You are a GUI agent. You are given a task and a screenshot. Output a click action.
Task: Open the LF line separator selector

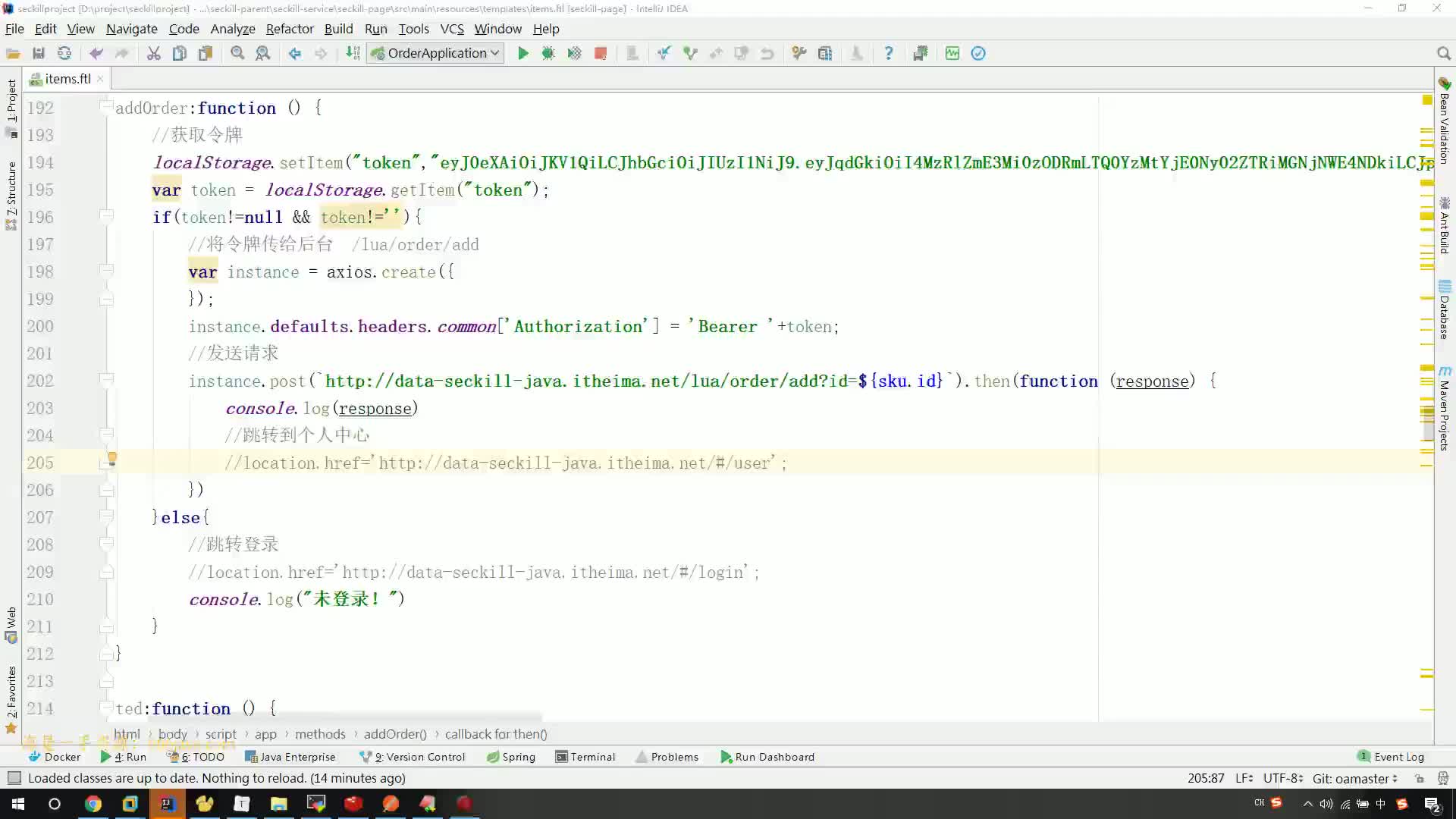tap(1244, 778)
